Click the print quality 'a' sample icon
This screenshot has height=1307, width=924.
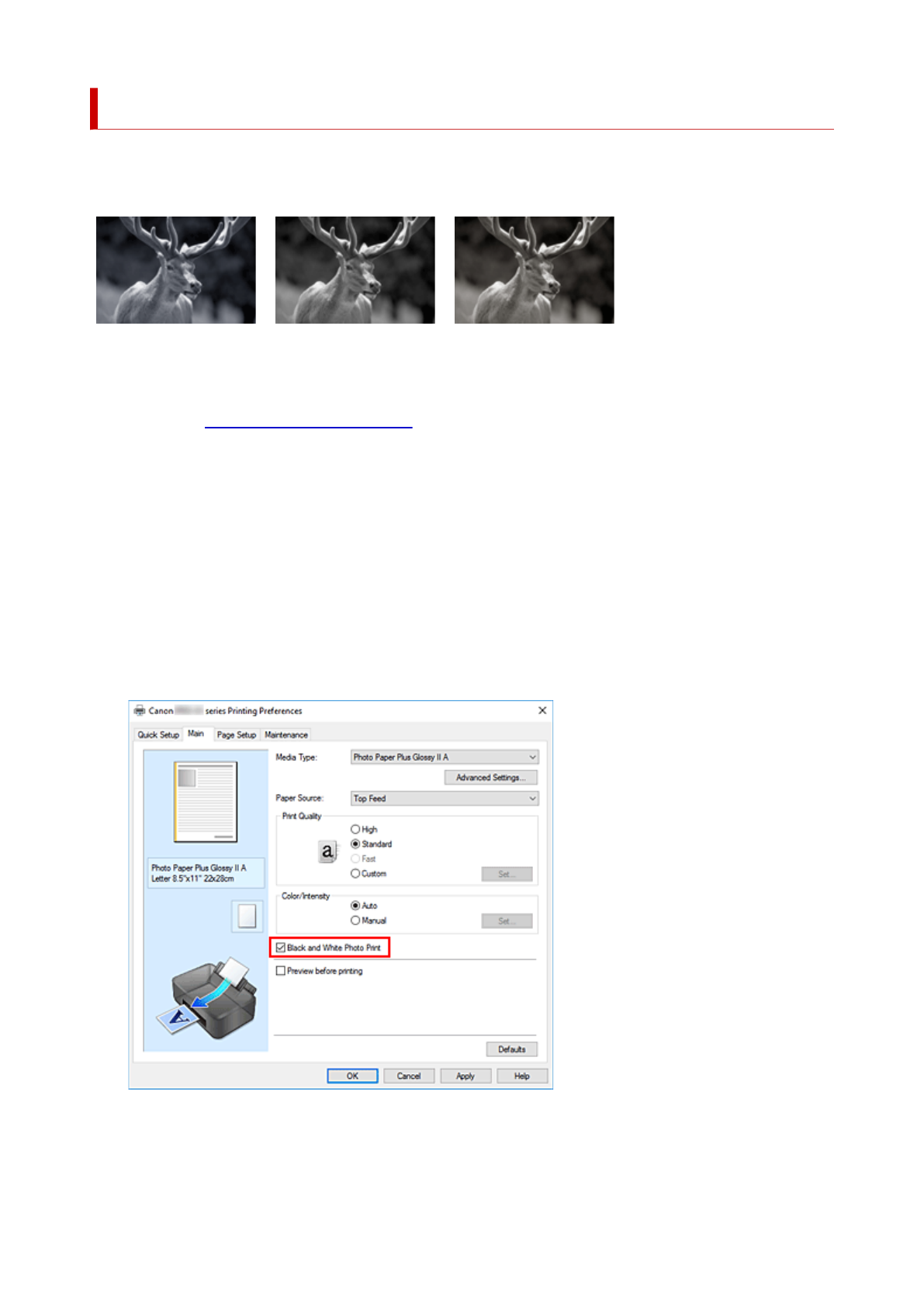click(327, 851)
